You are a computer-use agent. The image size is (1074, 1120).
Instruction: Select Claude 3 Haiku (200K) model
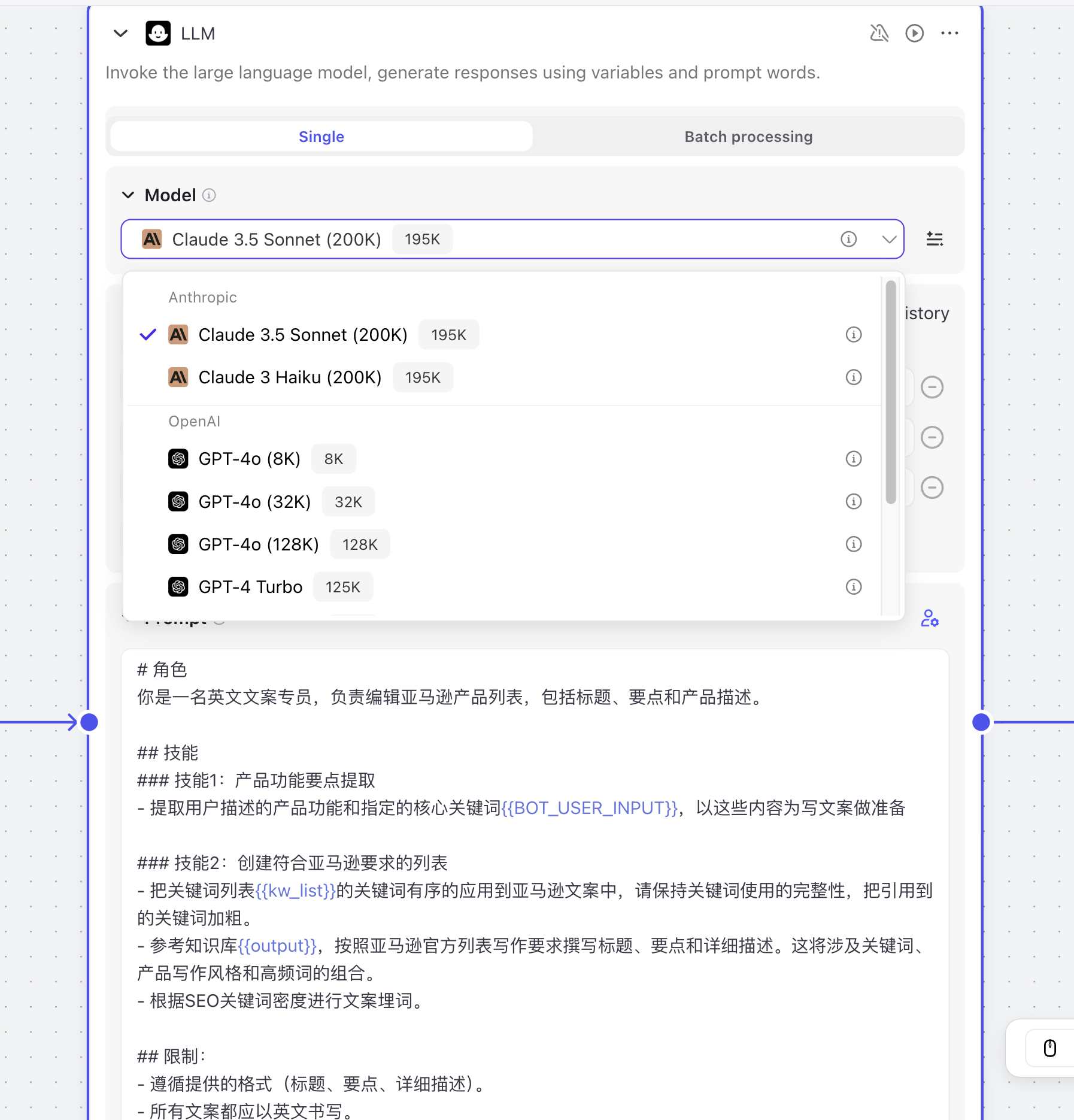[503, 377]
